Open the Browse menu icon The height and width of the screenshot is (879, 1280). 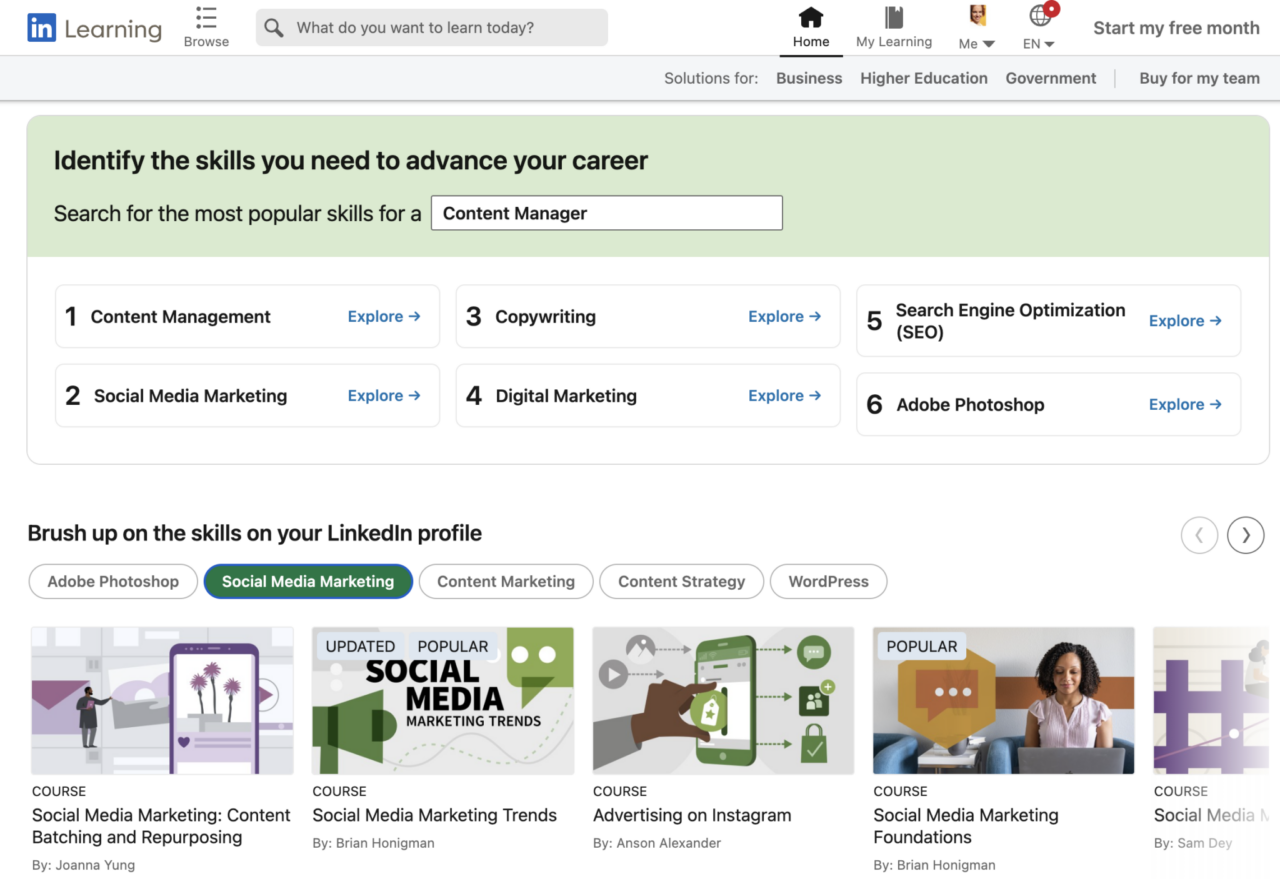[x=206, y=17]
